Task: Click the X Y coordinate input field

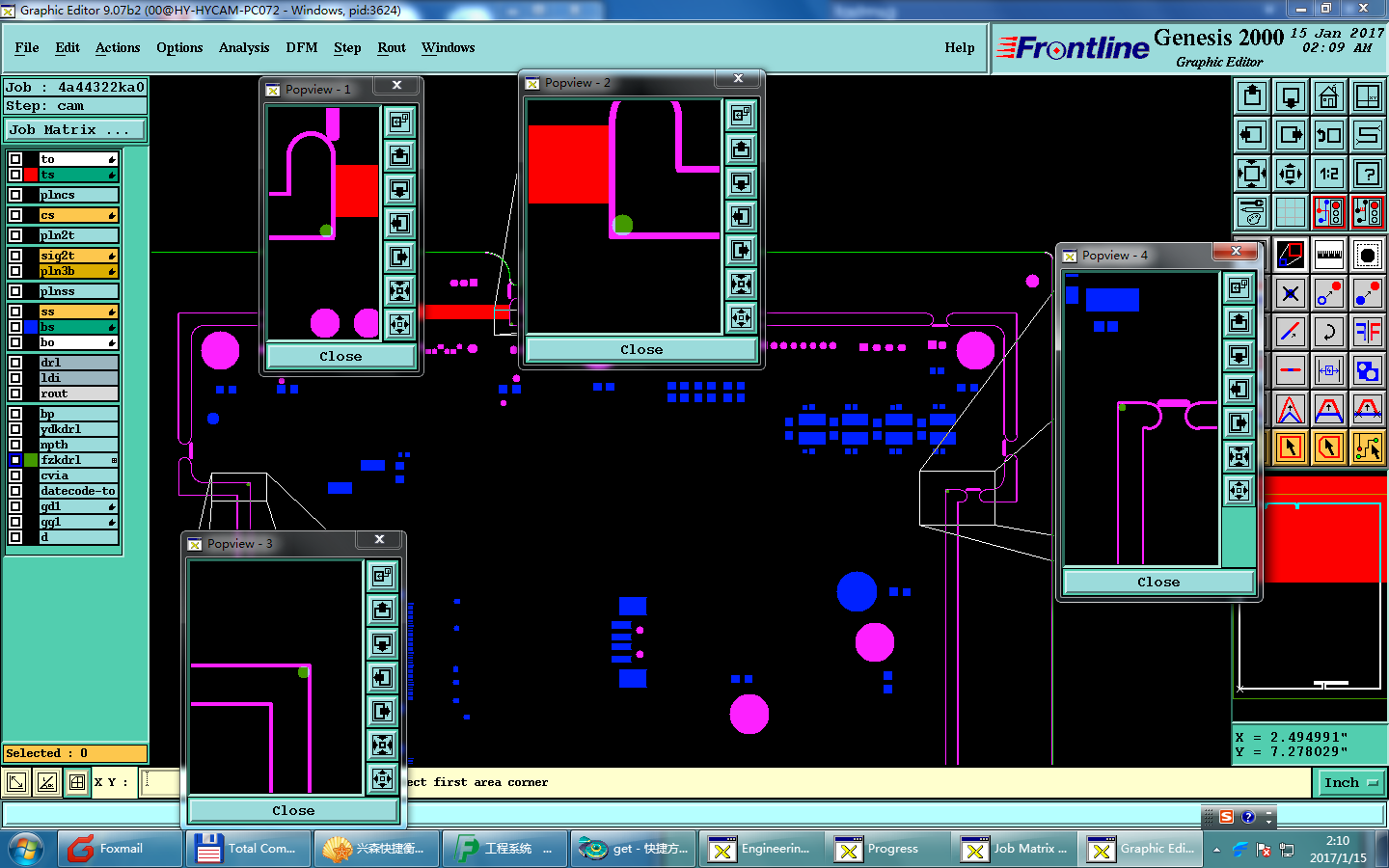Action: coord(161,782)
